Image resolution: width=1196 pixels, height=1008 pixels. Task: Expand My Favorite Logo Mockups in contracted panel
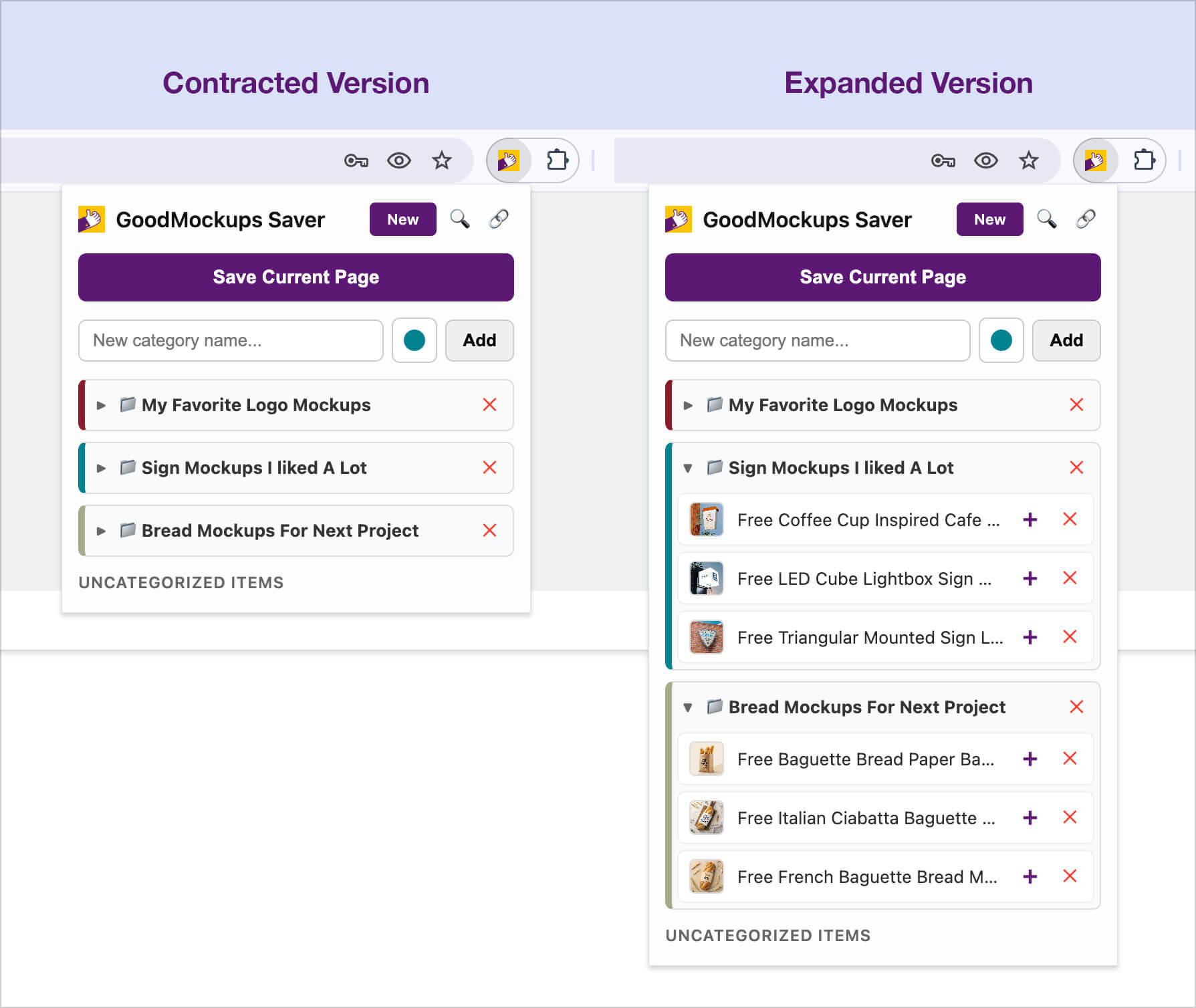[x=101, y=405]
